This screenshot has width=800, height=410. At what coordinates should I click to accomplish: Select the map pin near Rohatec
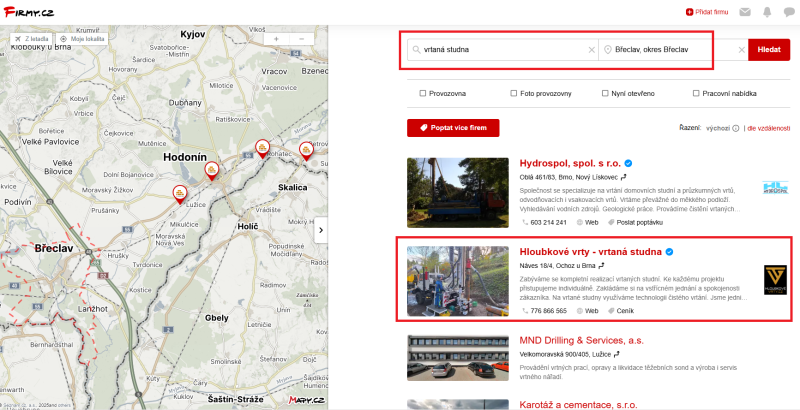tap(262, 148)
